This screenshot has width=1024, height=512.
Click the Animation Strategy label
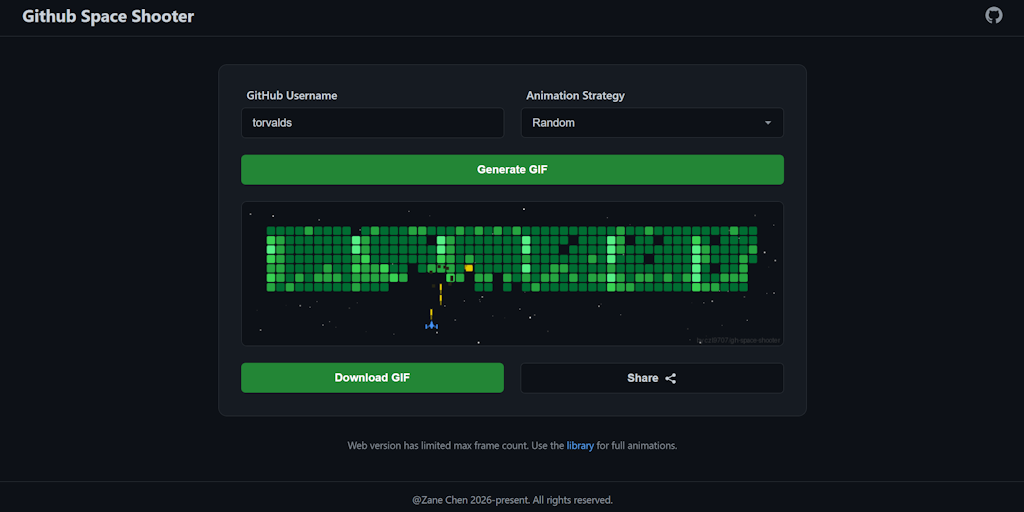575,96
